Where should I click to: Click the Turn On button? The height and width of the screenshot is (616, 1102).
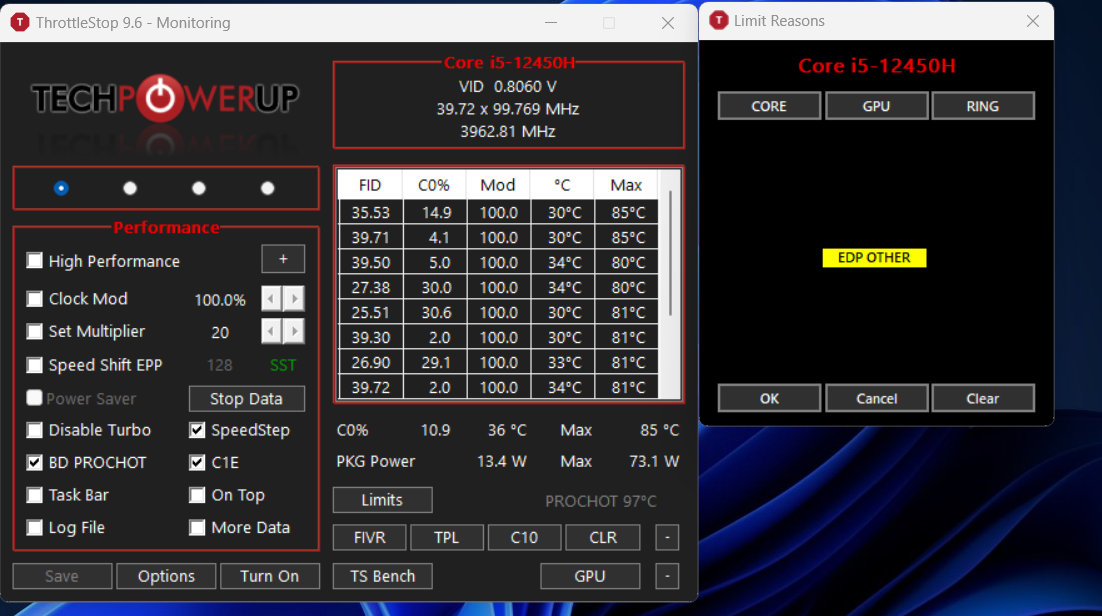pos(270,576)
